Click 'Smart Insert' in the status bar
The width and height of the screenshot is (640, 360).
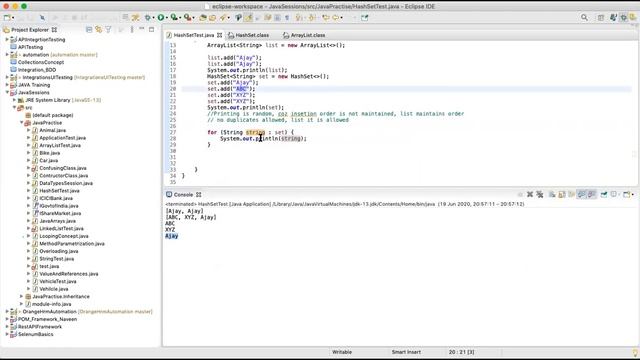click(x=406, y=352)
